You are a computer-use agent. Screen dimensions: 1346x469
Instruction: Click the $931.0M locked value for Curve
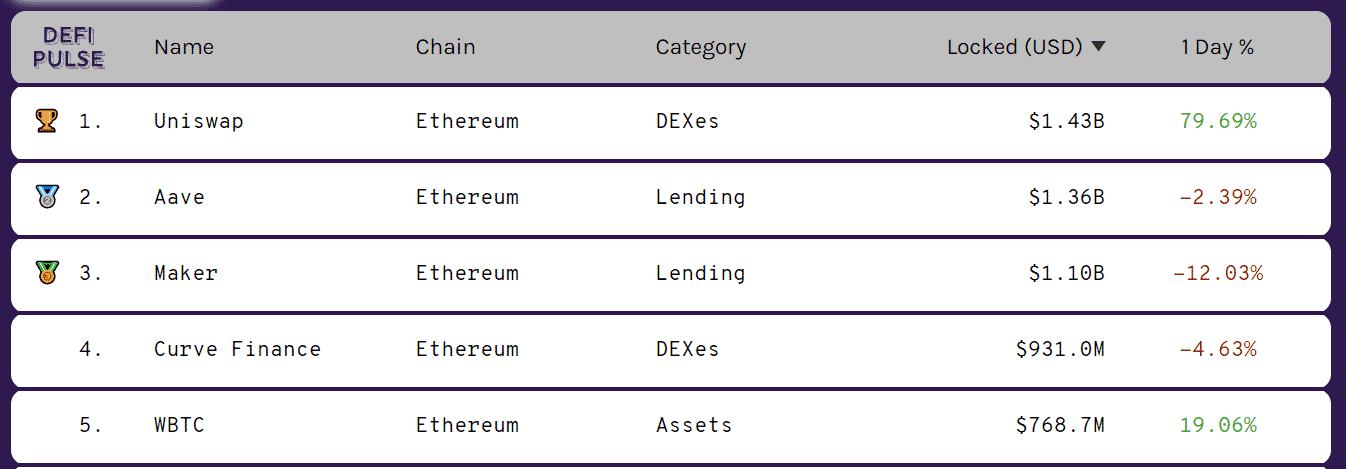[x=1060, y=349]
